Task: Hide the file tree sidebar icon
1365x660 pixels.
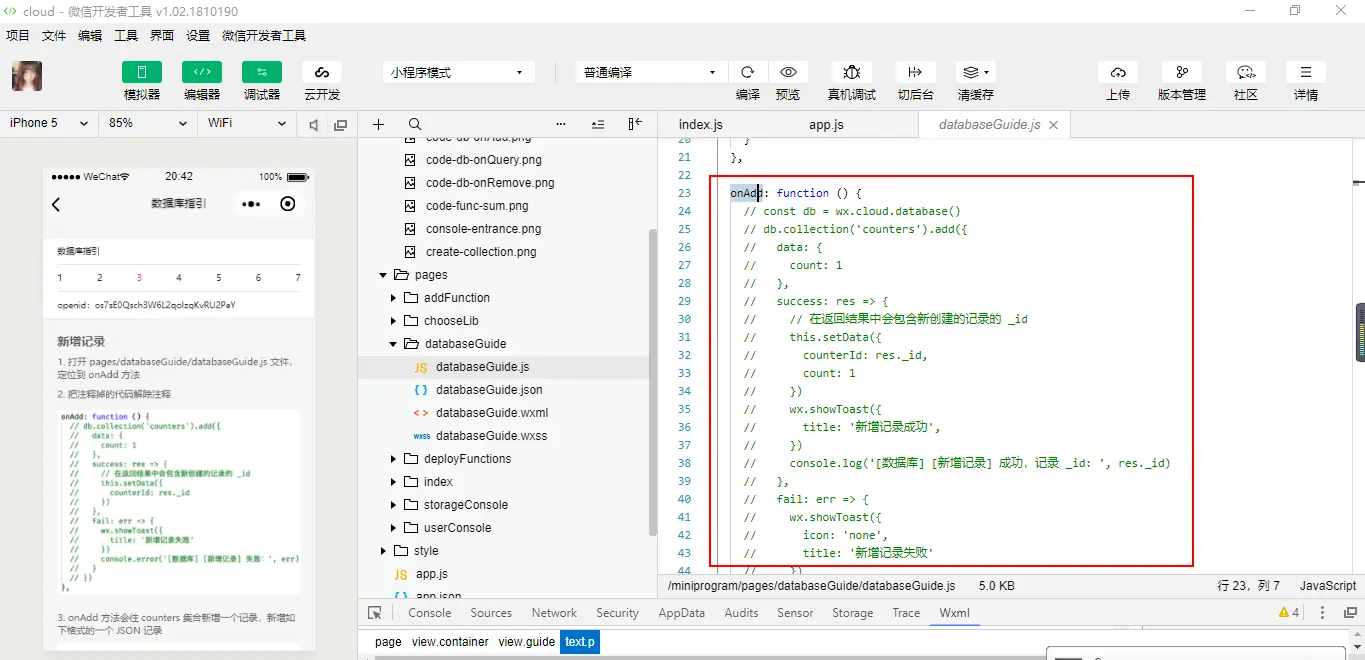Action: [635, 124]
